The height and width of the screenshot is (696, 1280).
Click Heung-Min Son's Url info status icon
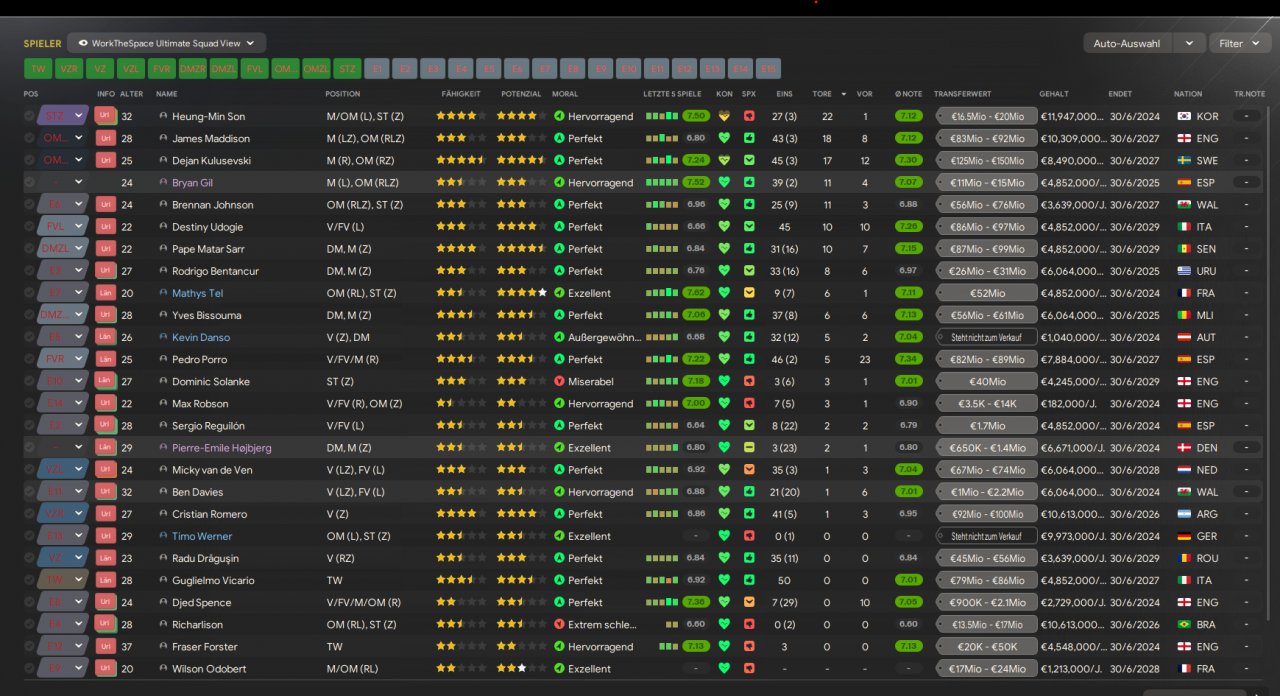click(105, 116)
